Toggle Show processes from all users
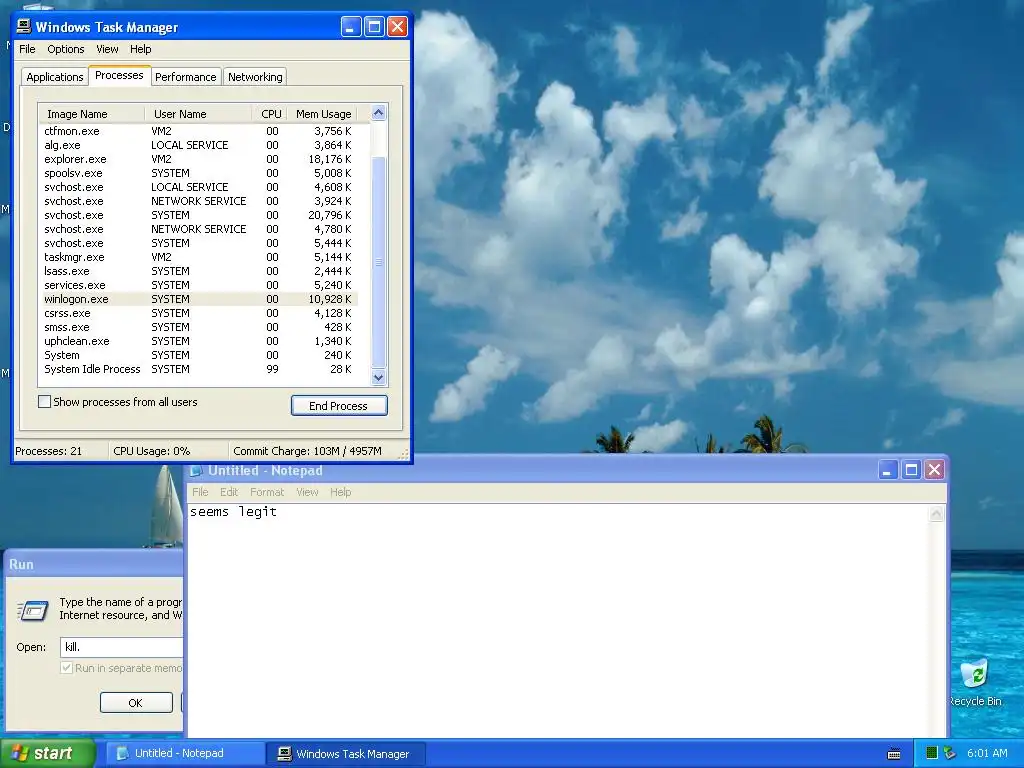 pos(44,402)
